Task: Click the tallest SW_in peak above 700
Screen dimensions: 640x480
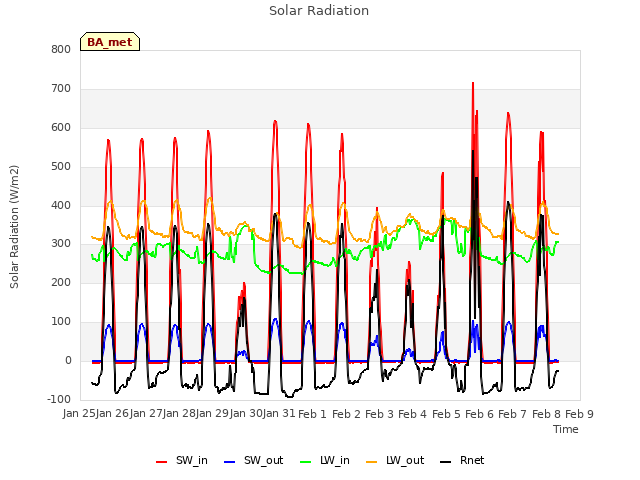Action: tap(473, 83)
